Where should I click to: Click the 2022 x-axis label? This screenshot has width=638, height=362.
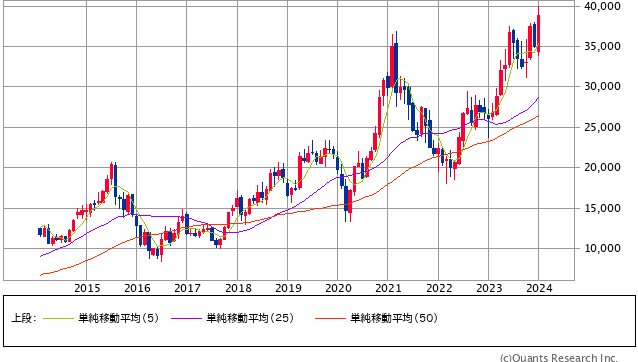(x=439, y=288)
